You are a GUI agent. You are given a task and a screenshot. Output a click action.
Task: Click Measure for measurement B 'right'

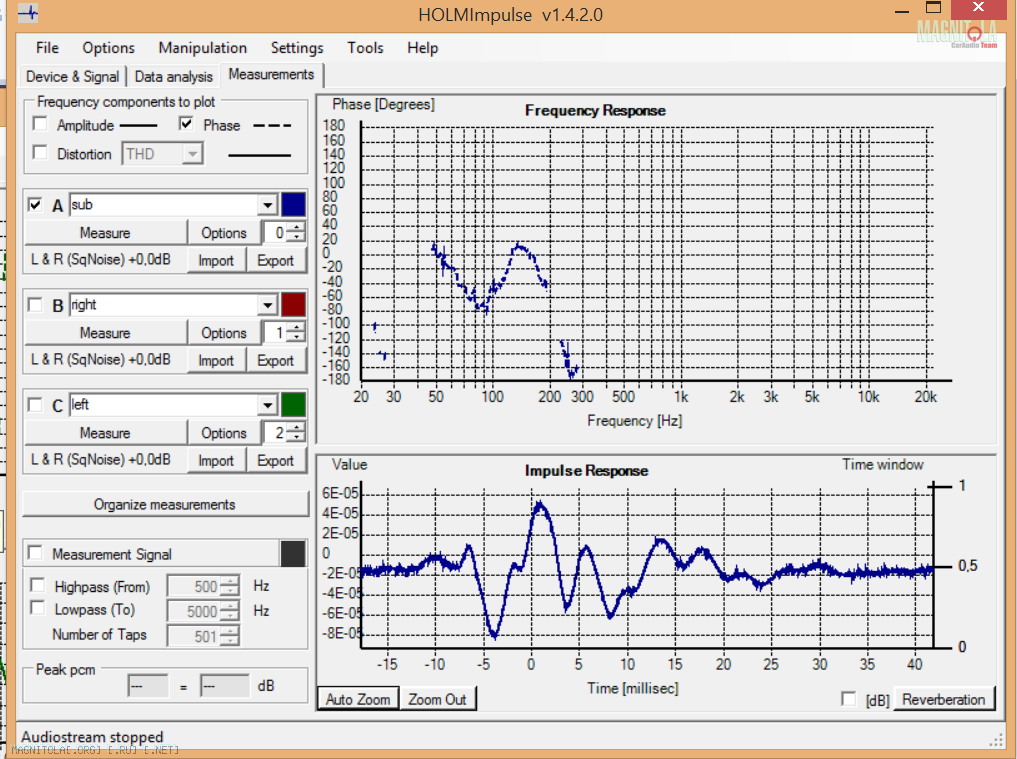pos(105,333)
